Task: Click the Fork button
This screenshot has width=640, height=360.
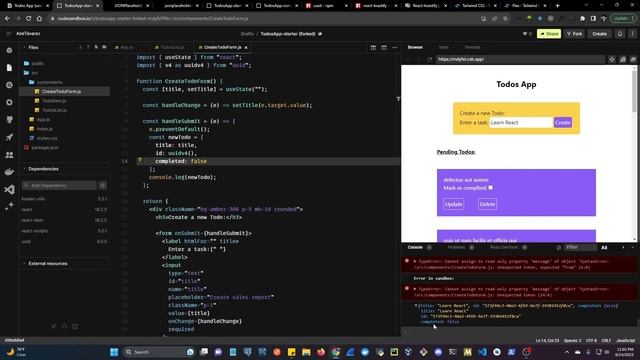Action: point(574,34)
